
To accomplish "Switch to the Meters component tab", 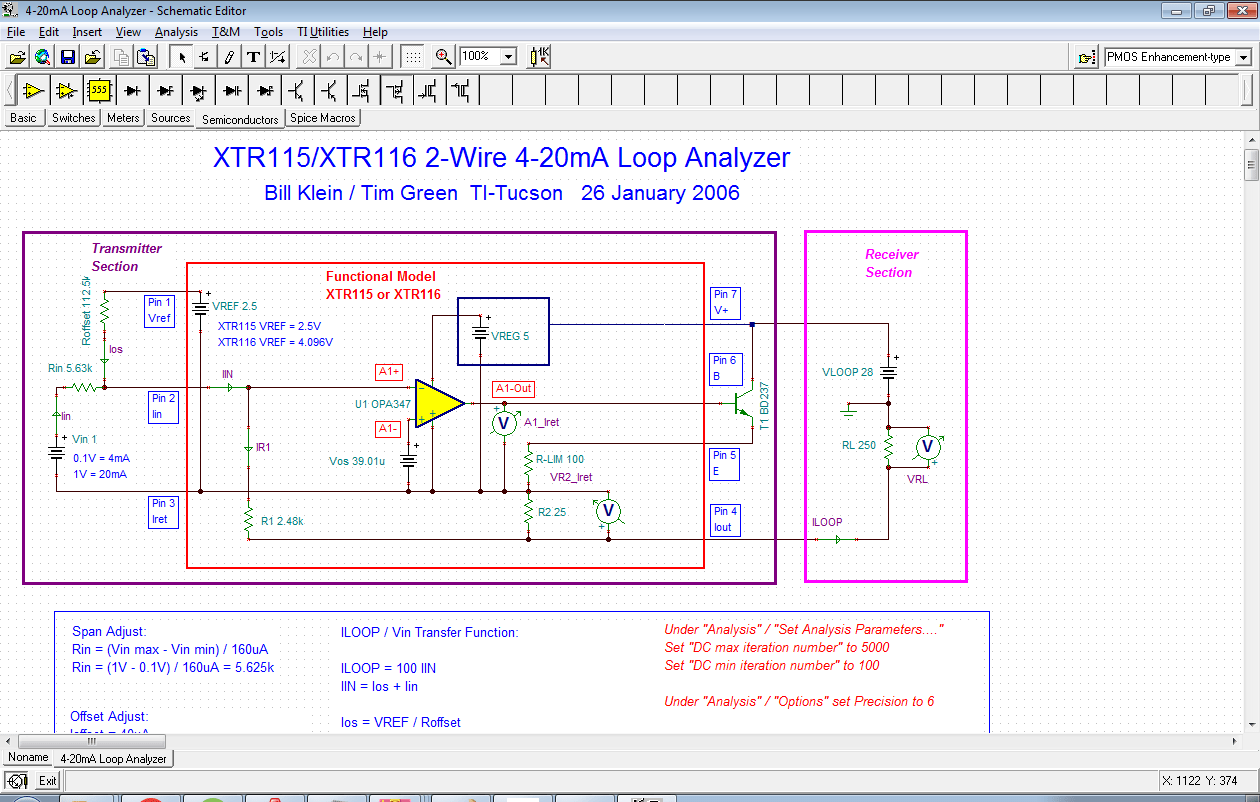I will point(123,118).
